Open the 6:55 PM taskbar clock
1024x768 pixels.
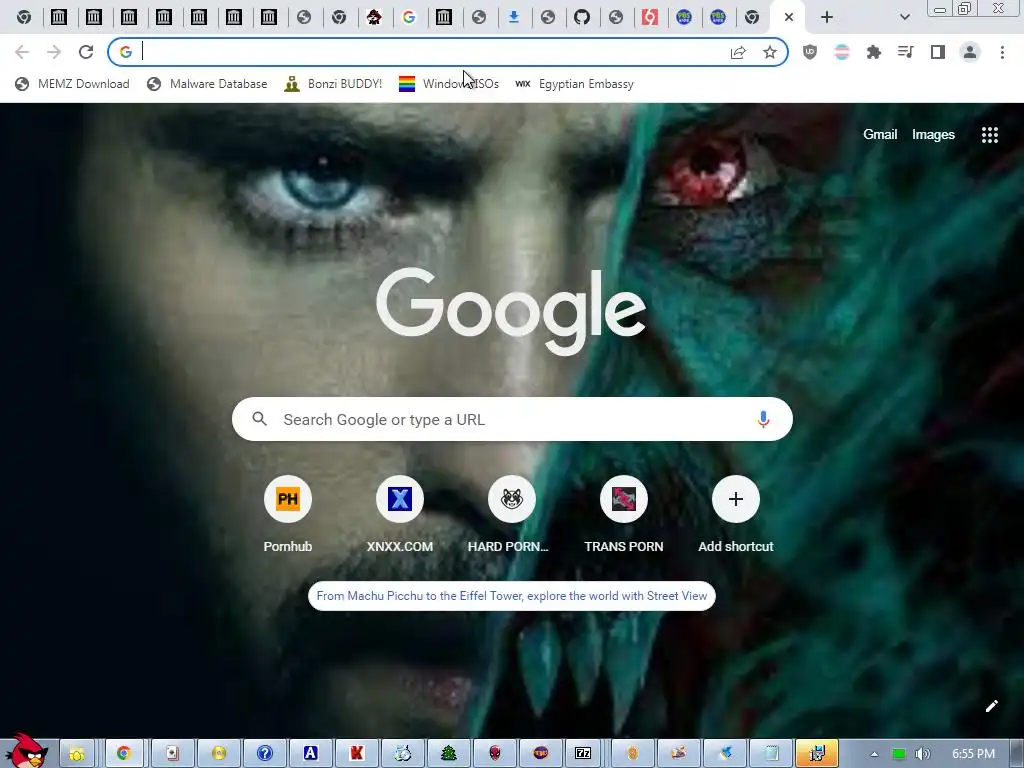tap(973, 754)
